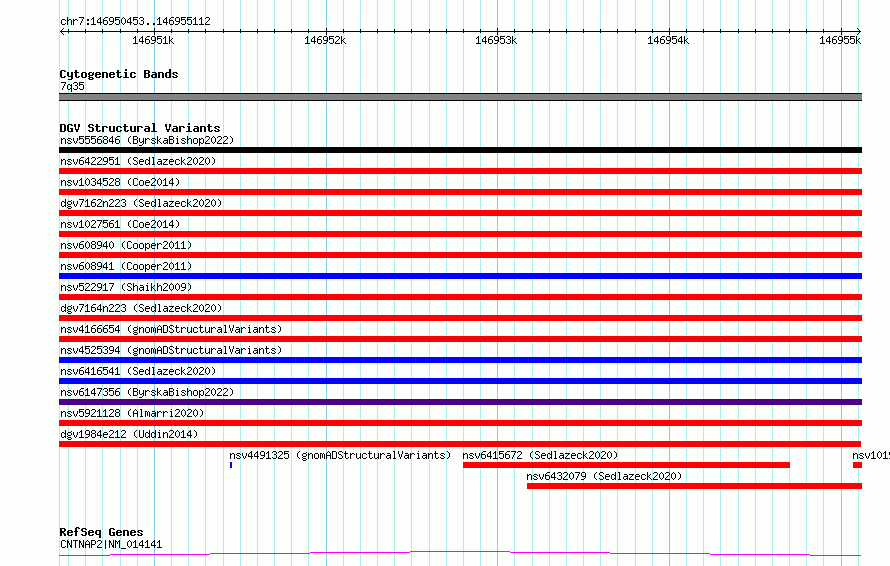
Task: Open nsv1027561 (Coe2014) label
Action: 120,224
